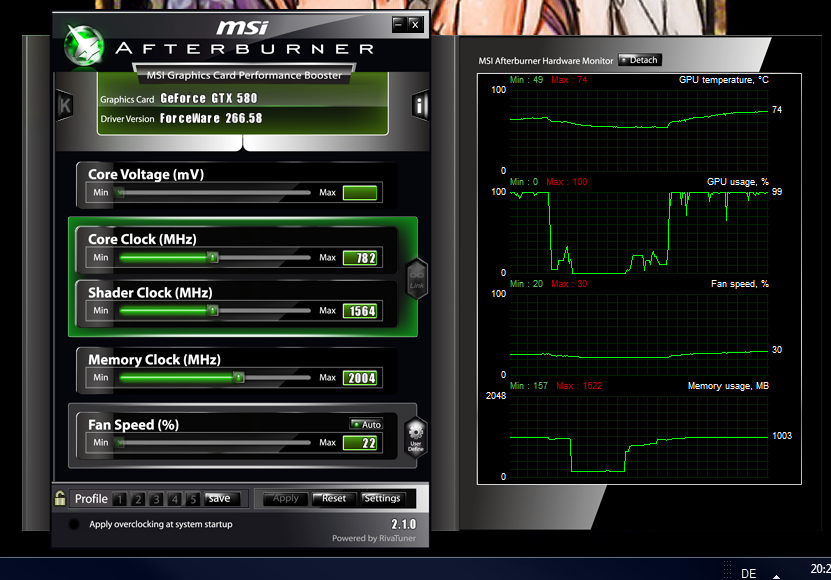Click the Afterburner green logo icon
Screen dimensions: 831x580
tap(84, 45)
